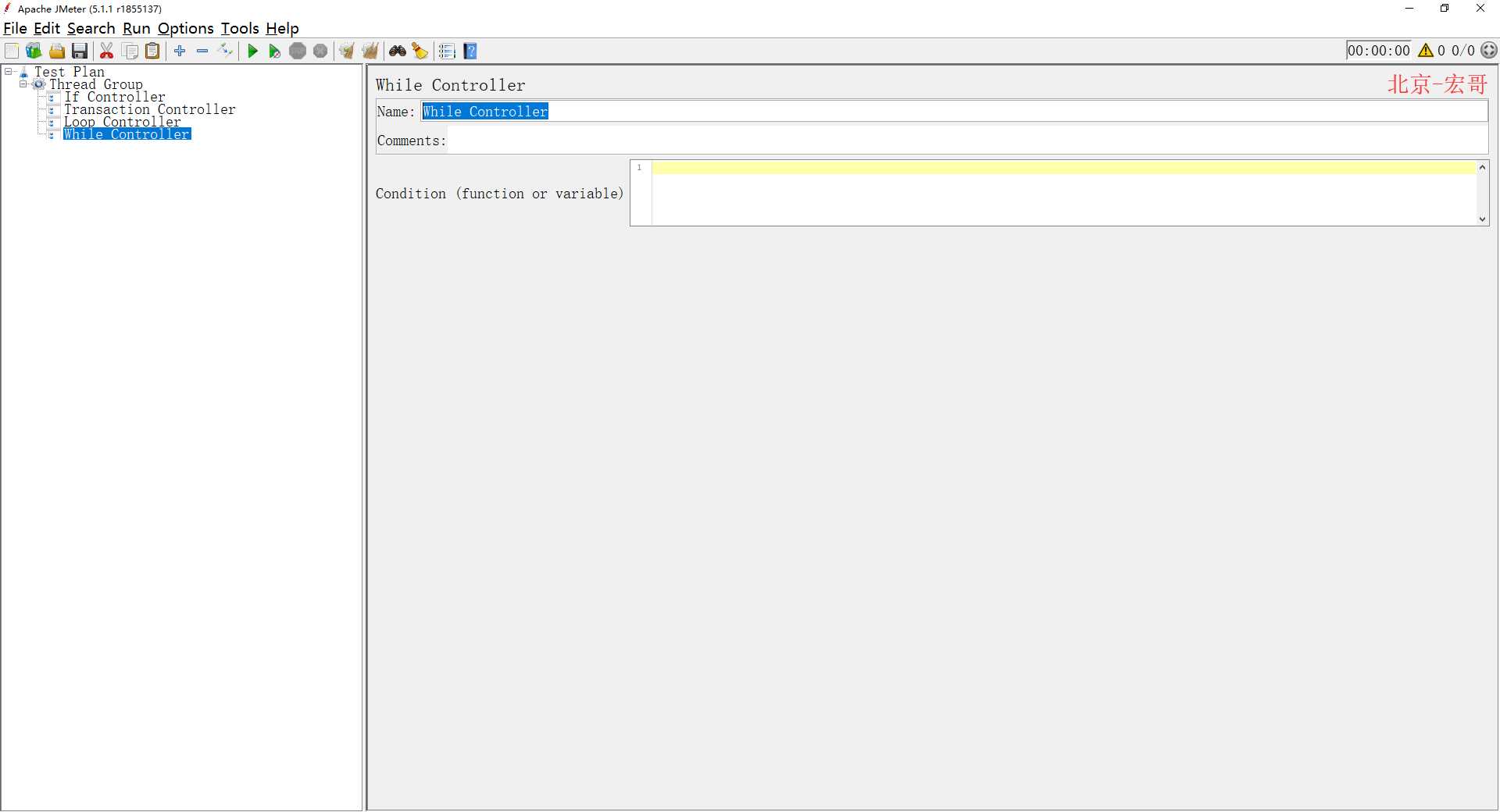This screenshot has height=812, width=1500.
Task: Click the Name input field
Action: [x=954, y=111]
